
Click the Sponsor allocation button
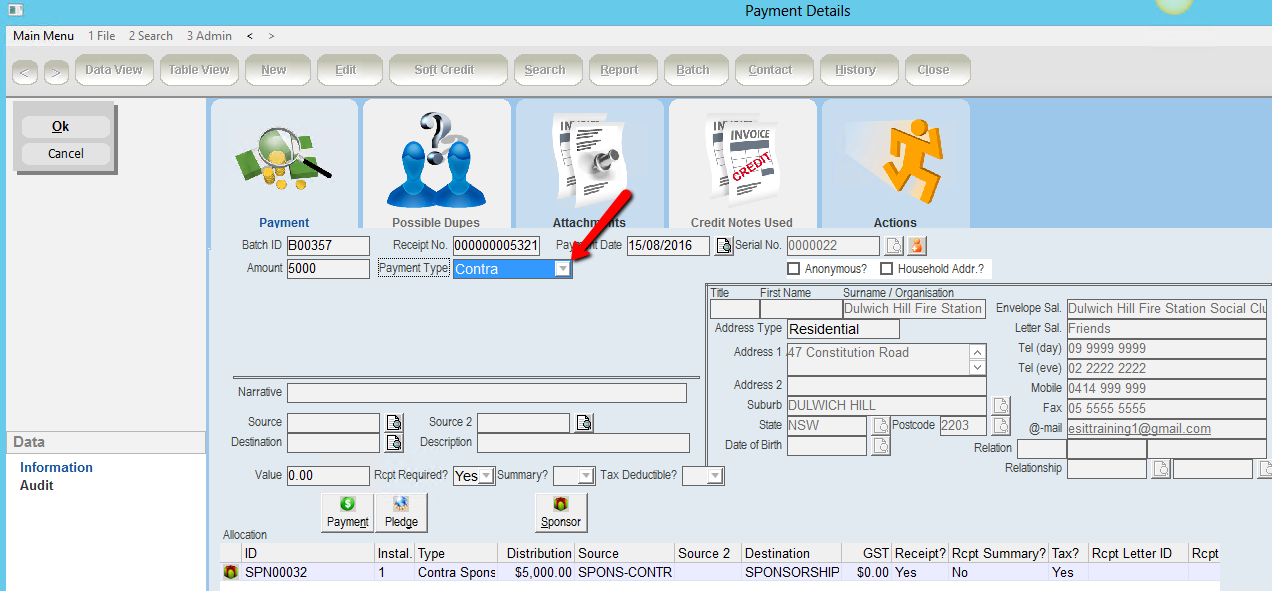tap(561, 512)
